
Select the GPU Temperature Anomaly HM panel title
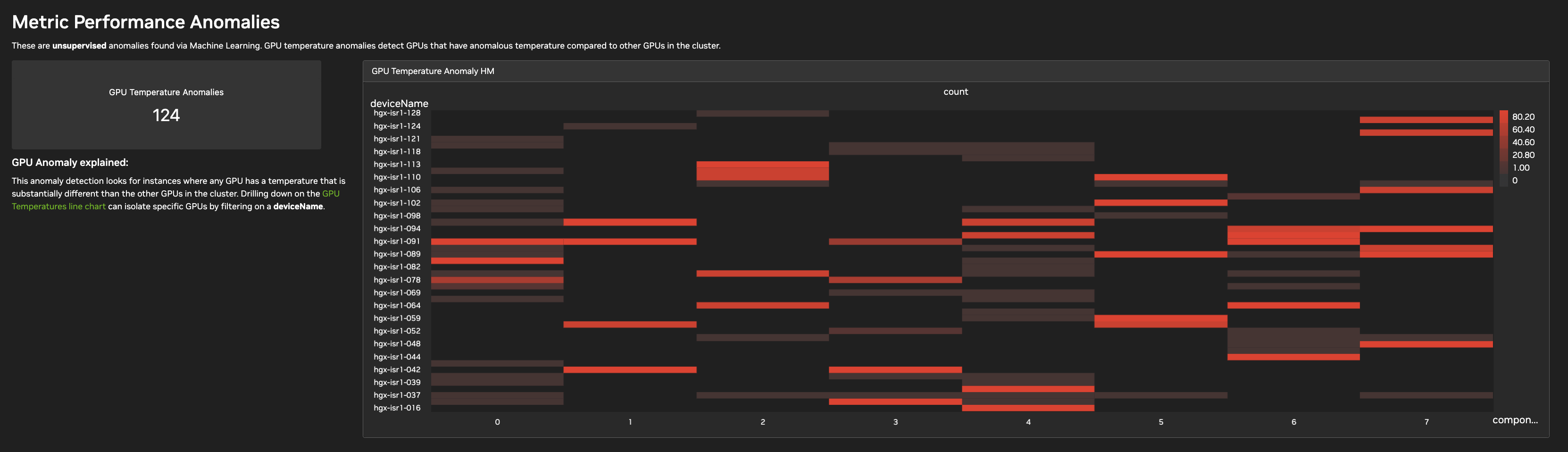coord(433,71)
